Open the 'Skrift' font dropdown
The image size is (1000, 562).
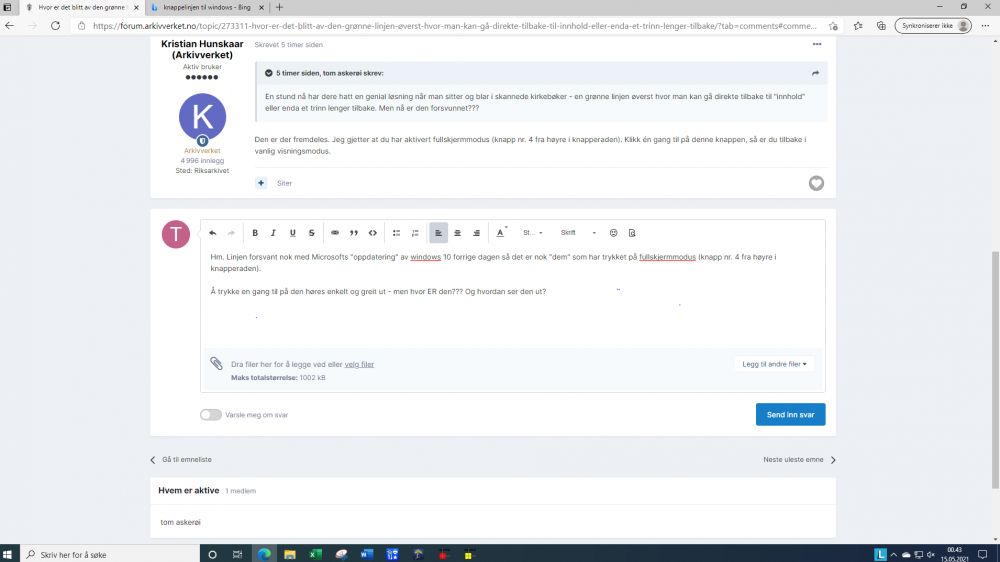point(578,233)
